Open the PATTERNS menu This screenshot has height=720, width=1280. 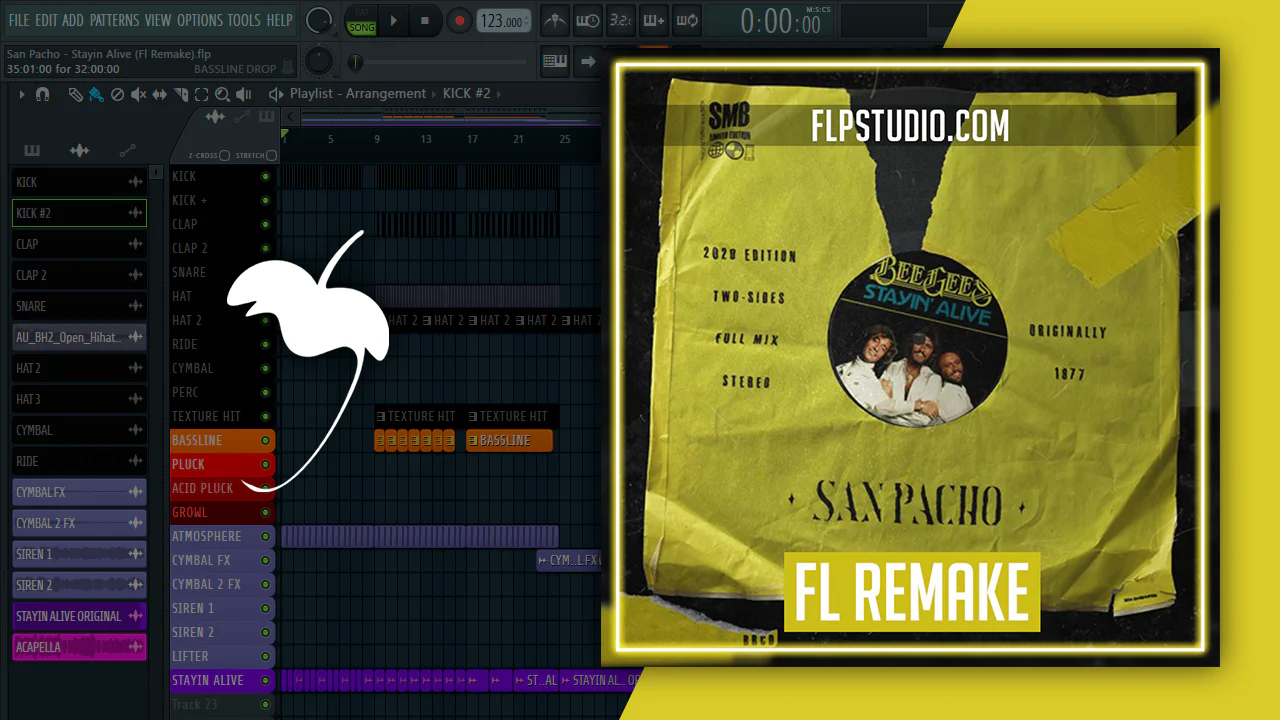click(x=114, y=20)
